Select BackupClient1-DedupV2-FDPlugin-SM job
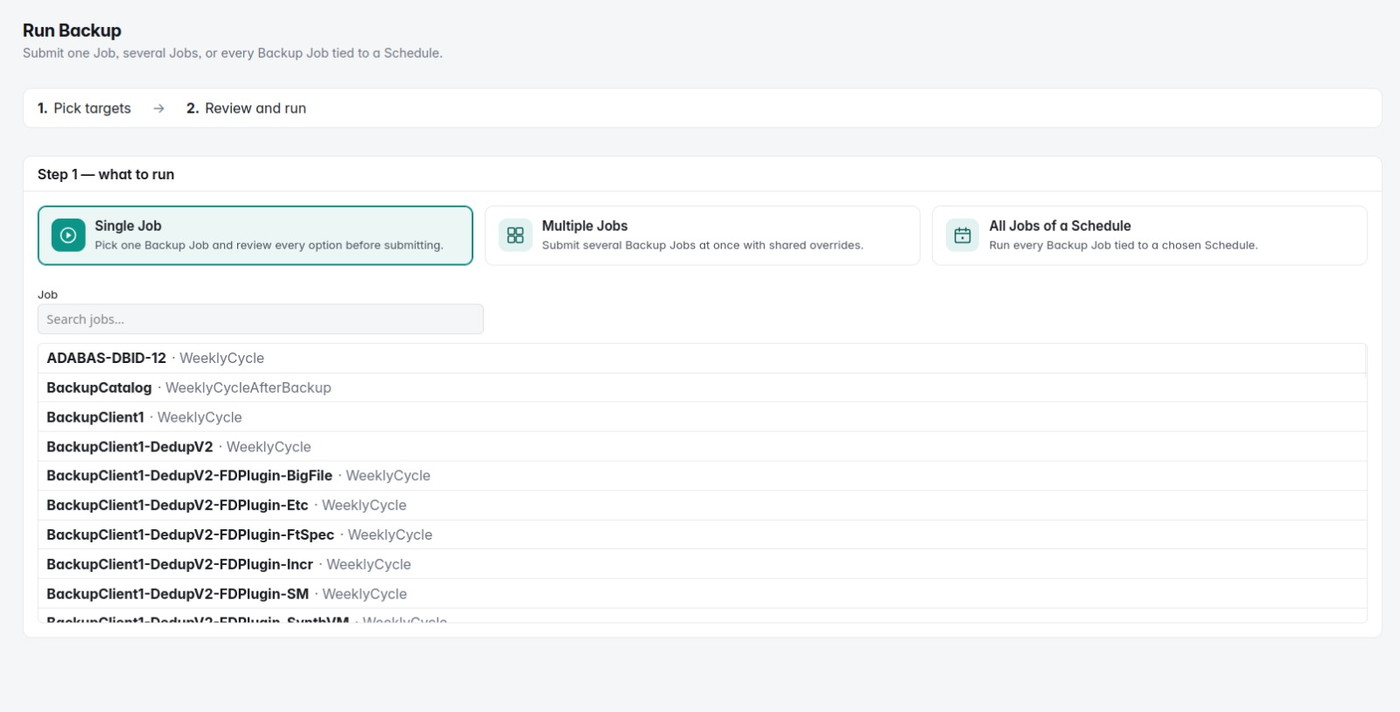The height and width of the screenshot is (712, 1400). (x=702, y=593)
